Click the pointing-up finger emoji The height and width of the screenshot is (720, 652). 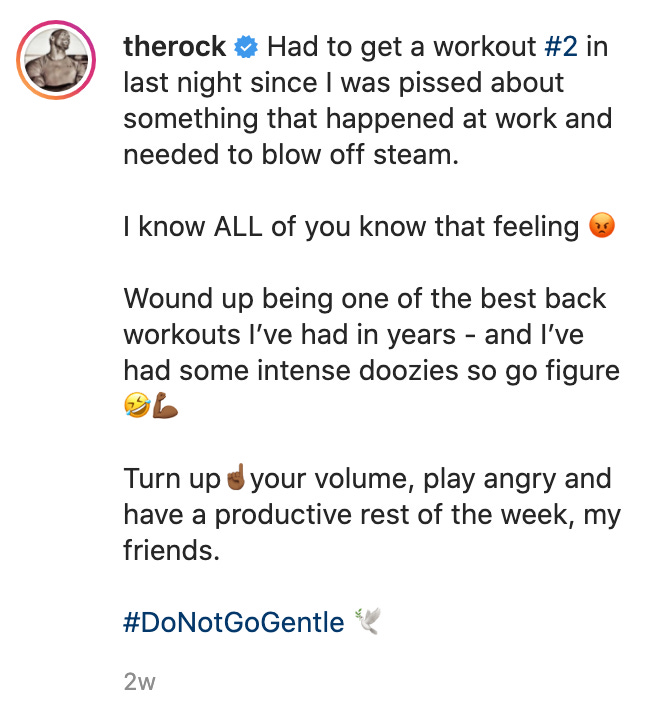pyautogui.click(x=236, y=479)
